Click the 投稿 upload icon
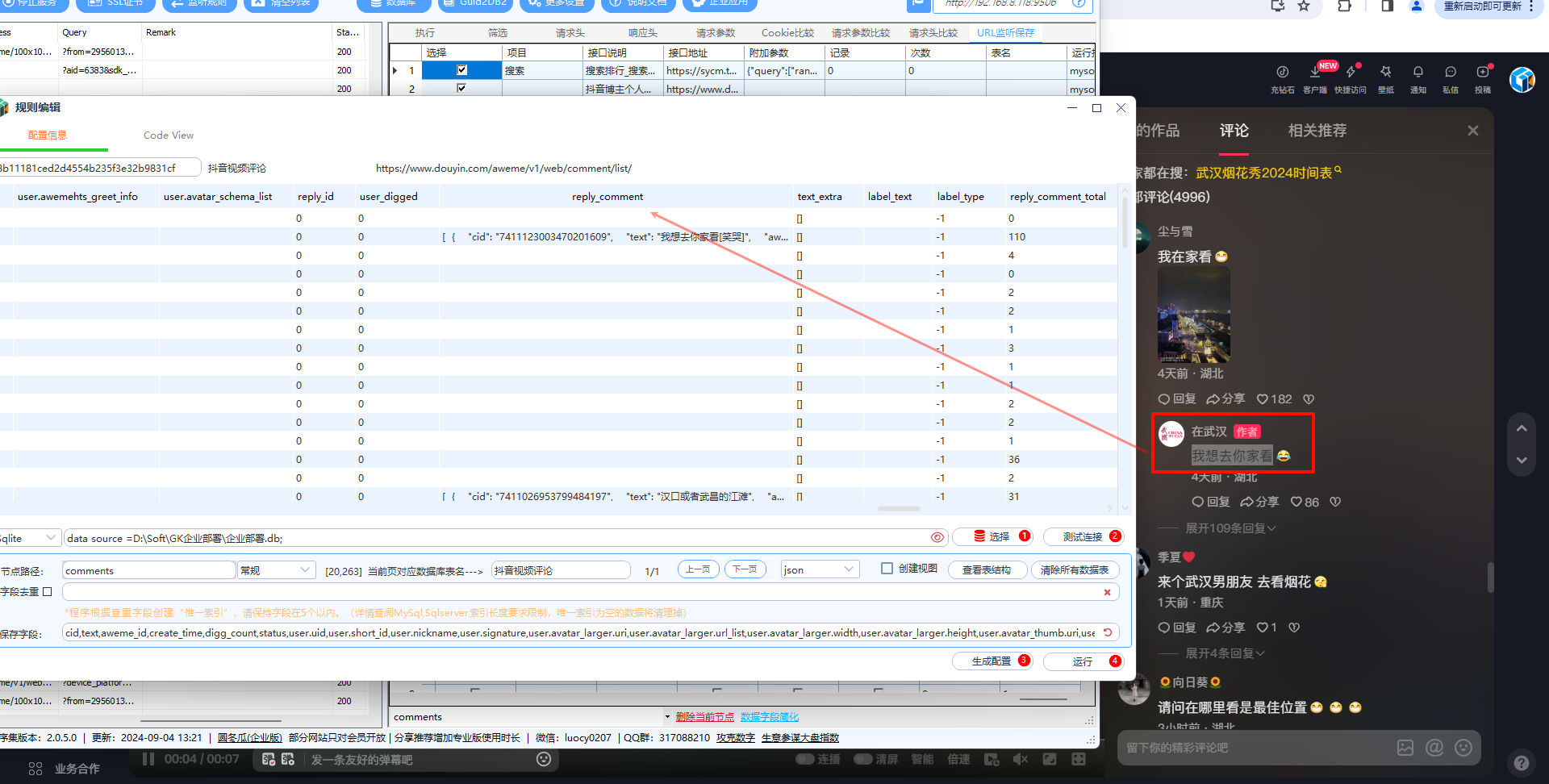Viewport: 1549px width, 784px height. point(1483,72)
